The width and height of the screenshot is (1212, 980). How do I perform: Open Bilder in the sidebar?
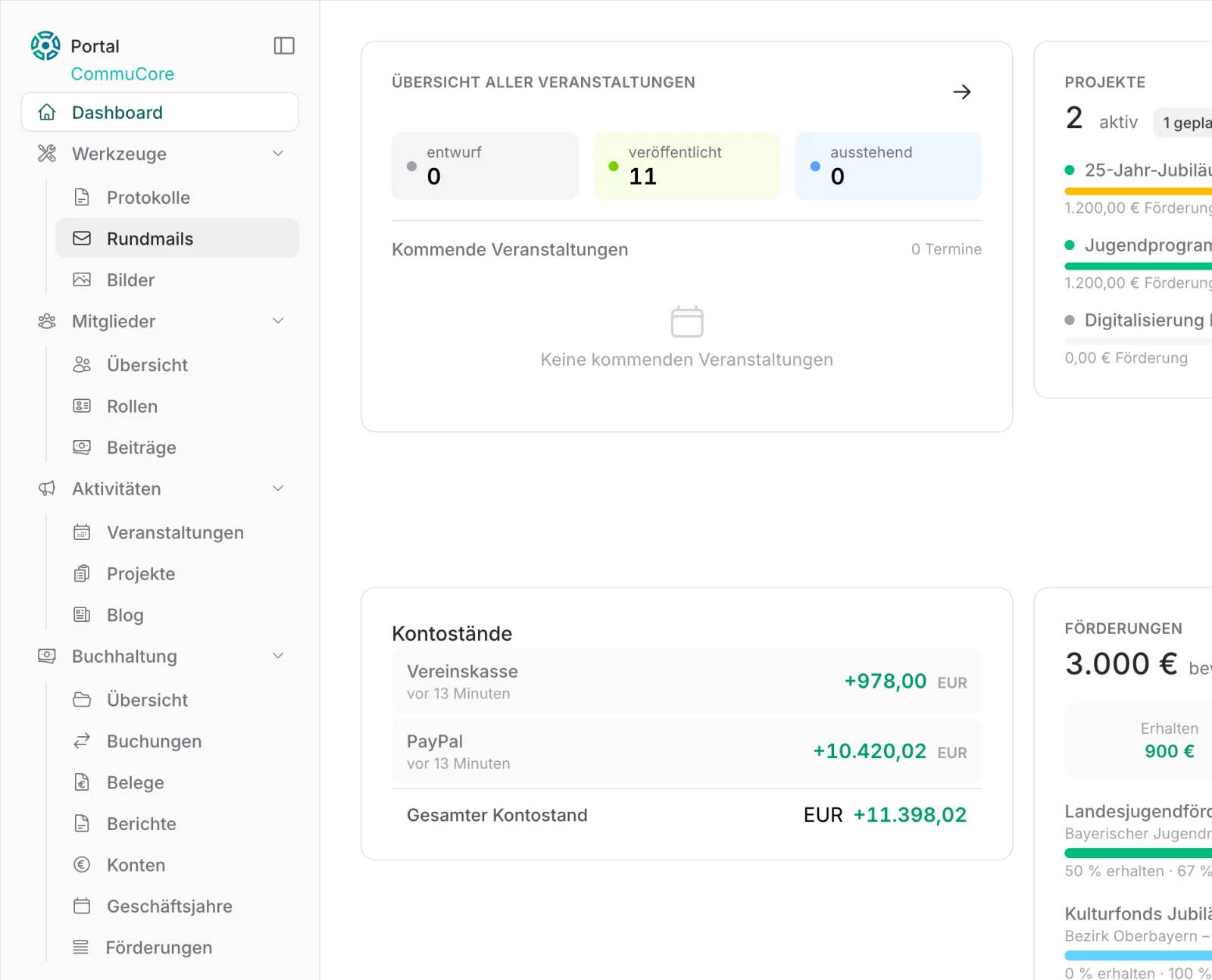point(177,279)
